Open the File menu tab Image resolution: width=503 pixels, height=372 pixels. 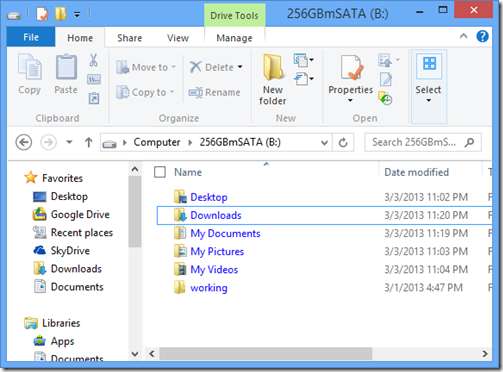(31, 37)
